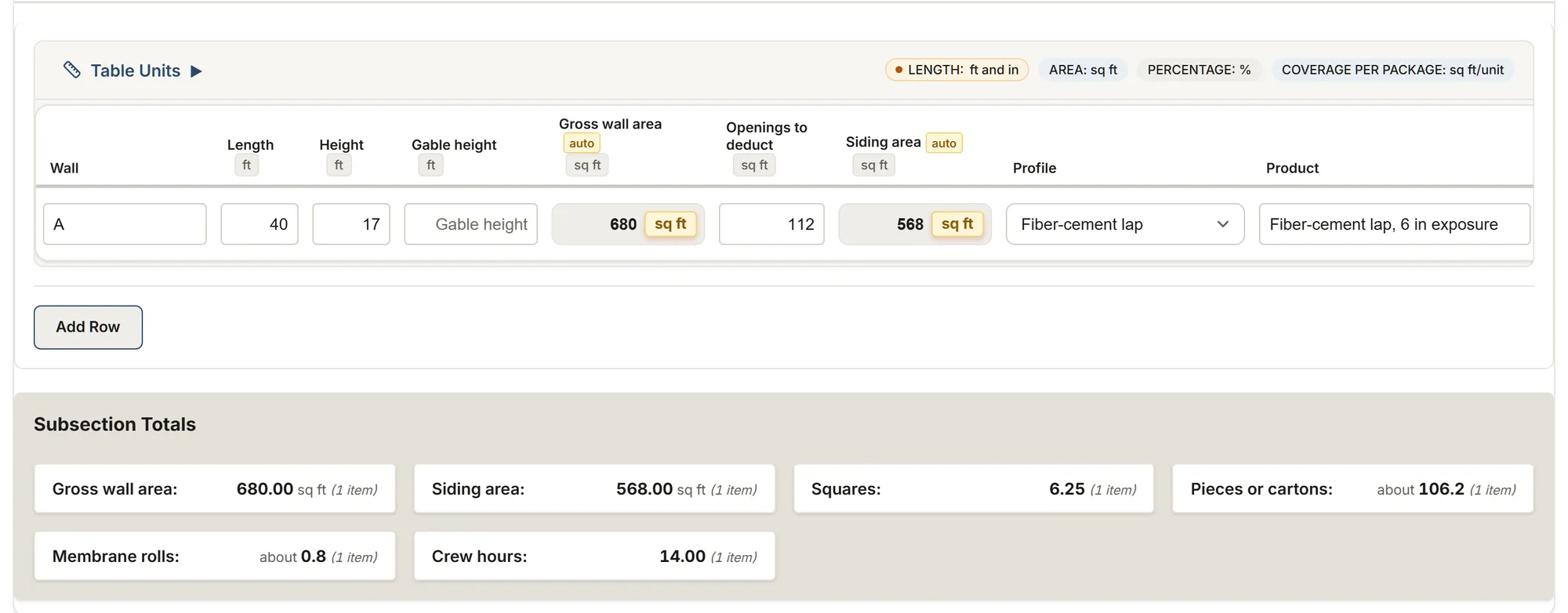1568x613 pixels.
Task: Click the Wall column header
Action: (x=64, y=168)
